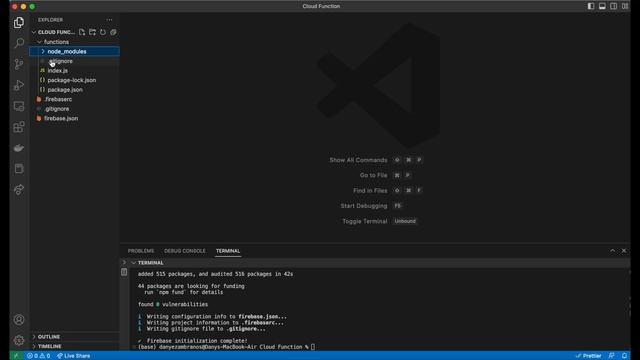Expand the arrow left of TERMINAL header
Image resolution: width=640 pixels, height=360 pixels.
(124, 262)
